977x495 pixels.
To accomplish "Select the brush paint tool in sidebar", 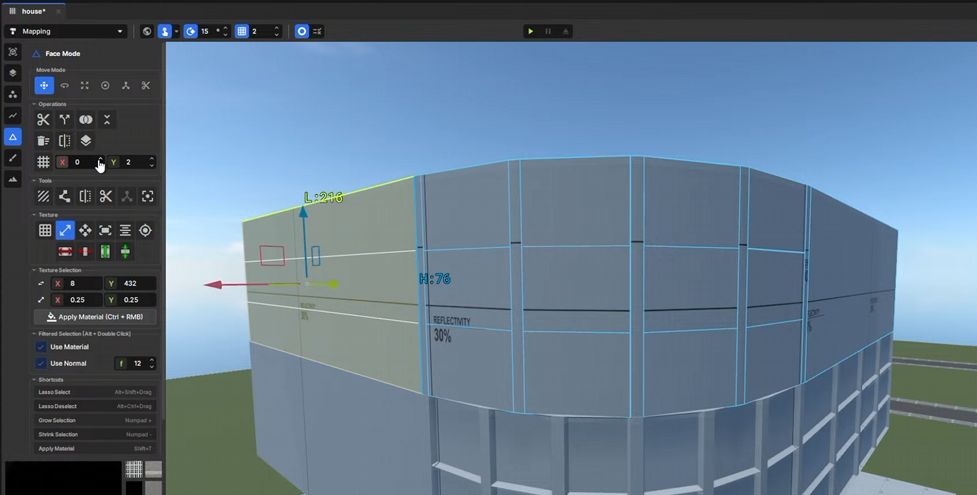I will [12, 158].
